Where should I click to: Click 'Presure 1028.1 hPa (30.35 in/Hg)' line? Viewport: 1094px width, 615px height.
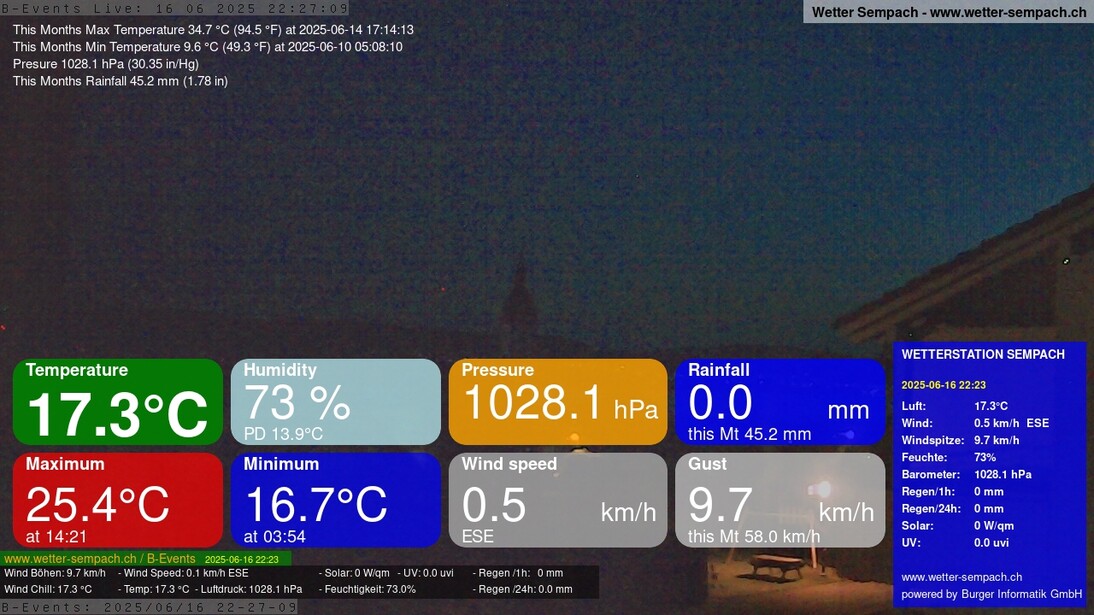click(105, 64)
